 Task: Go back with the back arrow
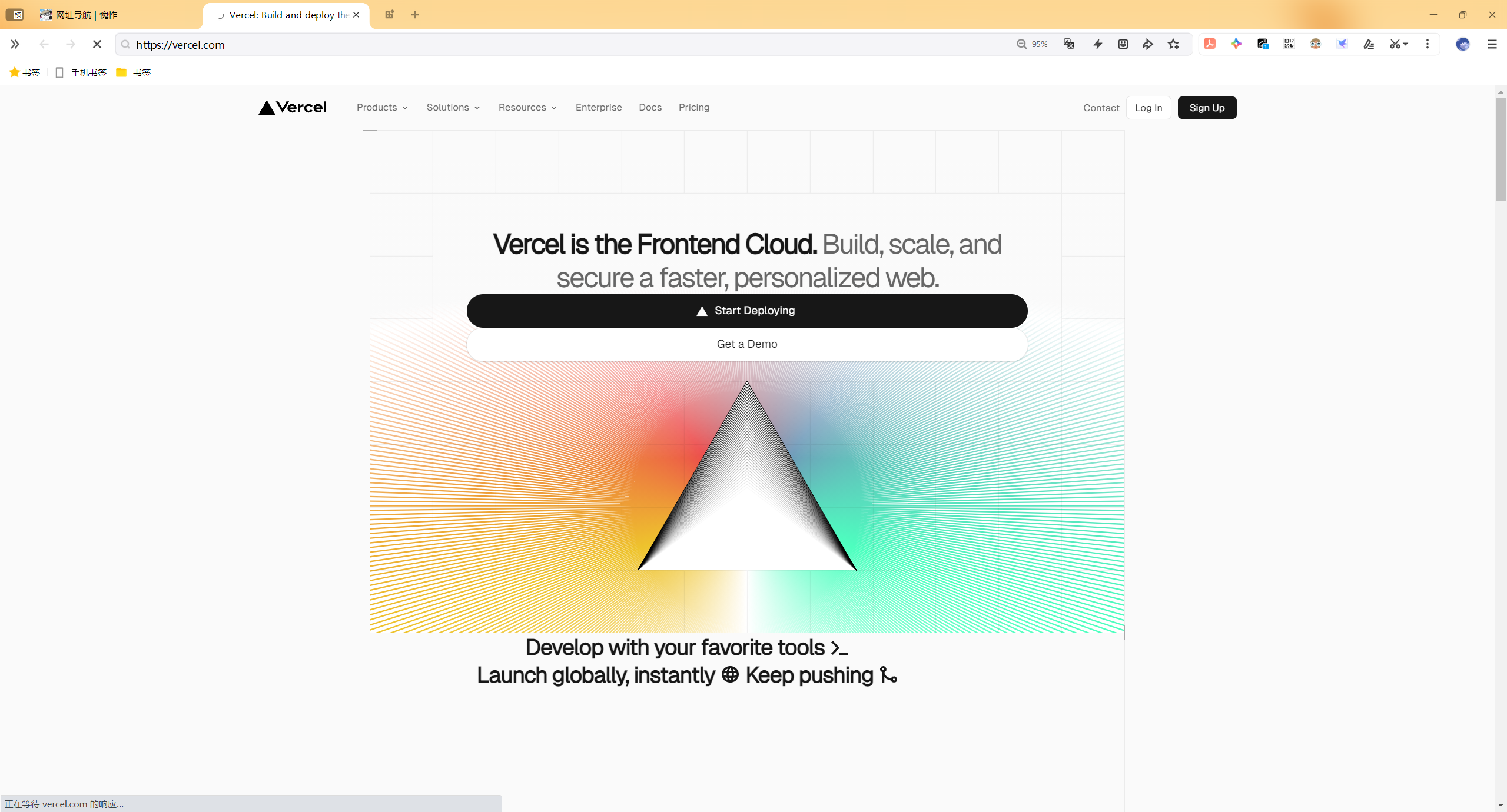tap(44, 44)
